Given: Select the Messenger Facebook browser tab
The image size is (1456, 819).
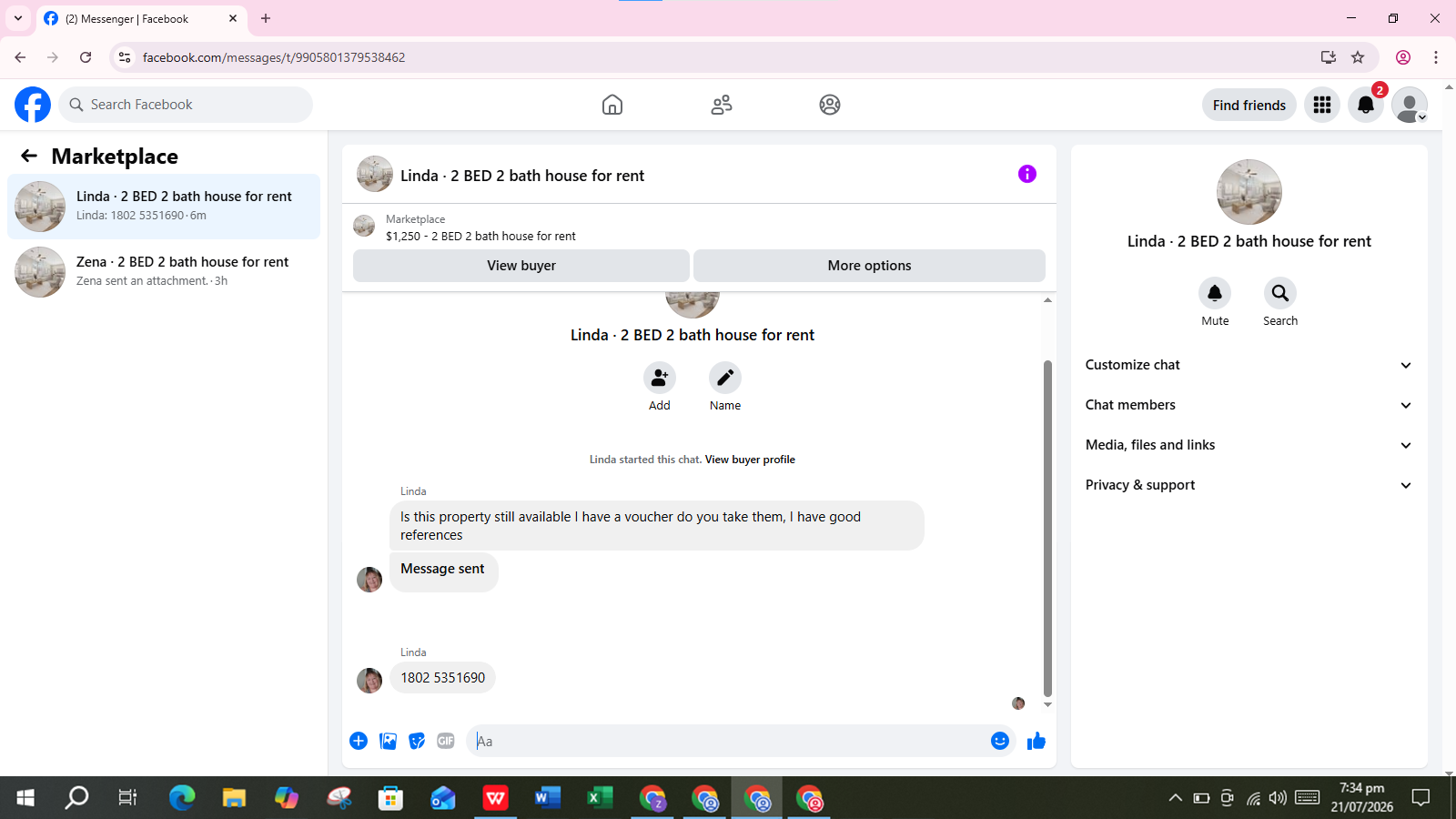Looking at the screenshot, I should pyautogui.click(x=141, y=19).
